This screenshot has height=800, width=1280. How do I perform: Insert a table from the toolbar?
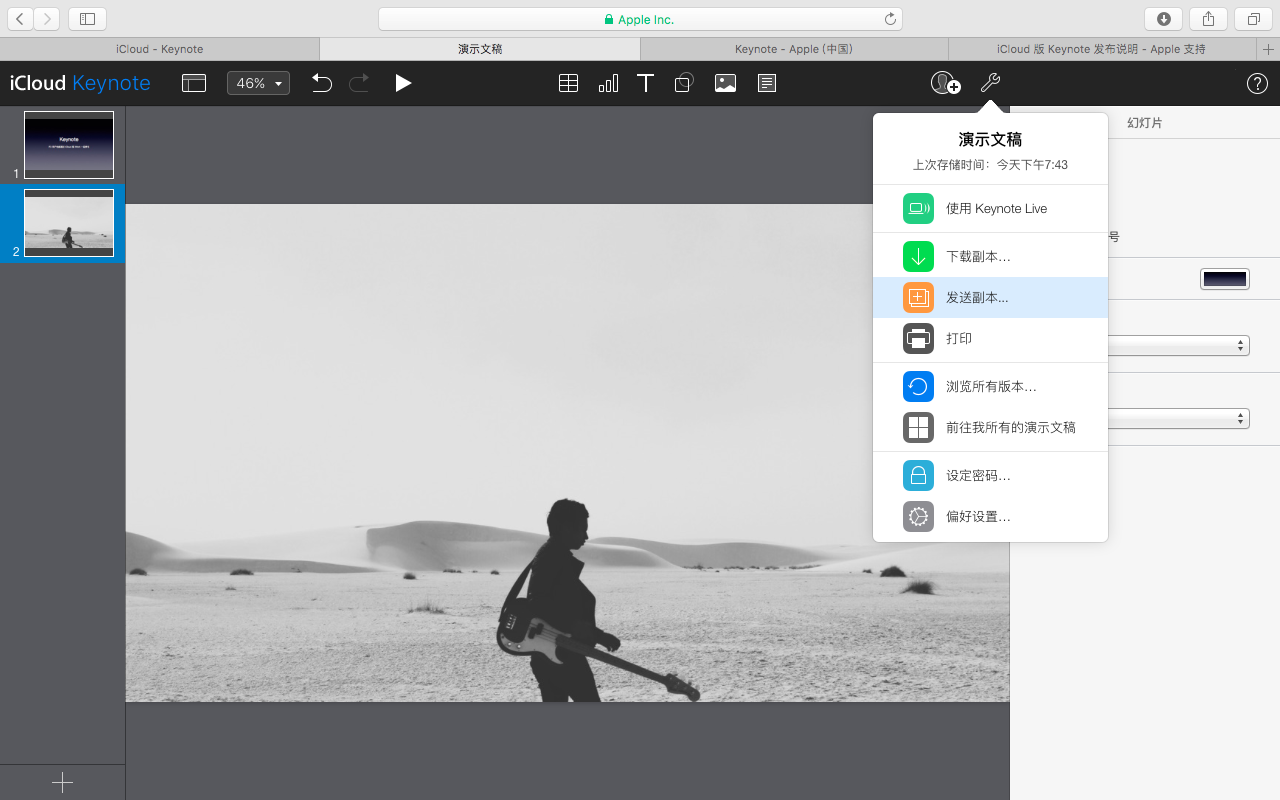coord(568,83)
